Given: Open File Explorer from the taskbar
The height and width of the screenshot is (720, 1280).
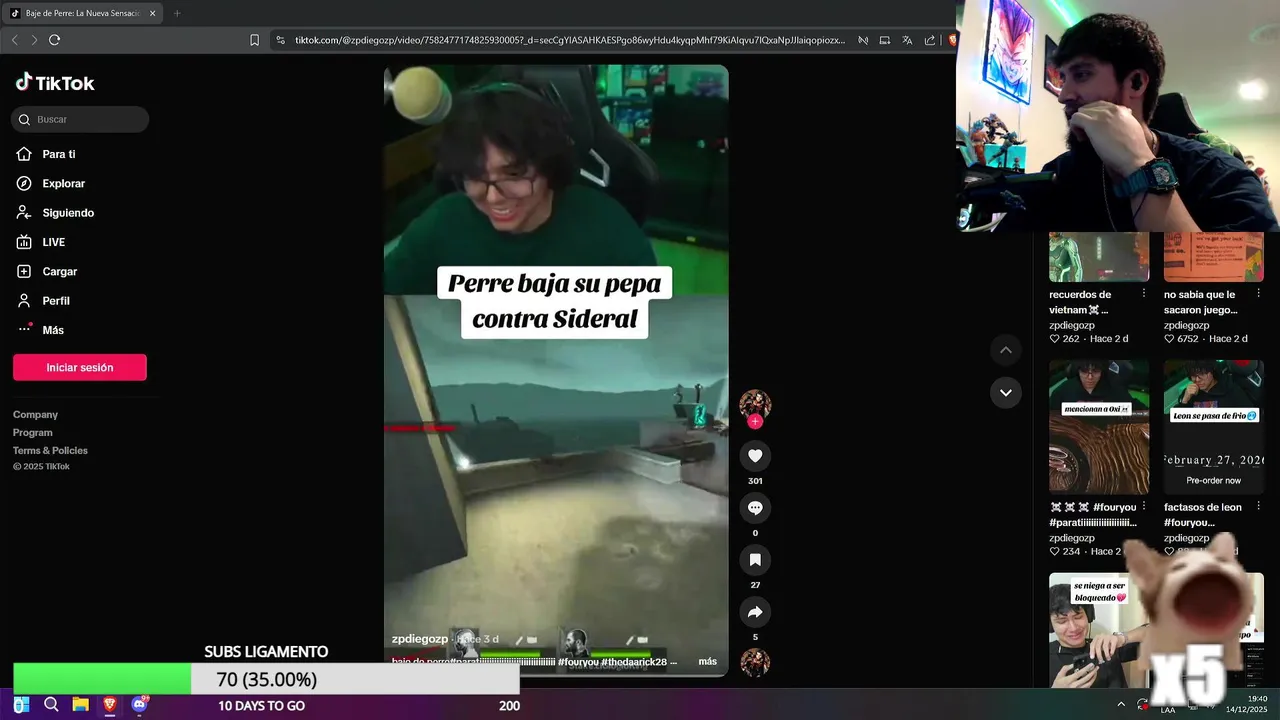Looking at the screenshot, I should (x=80, y=705).
